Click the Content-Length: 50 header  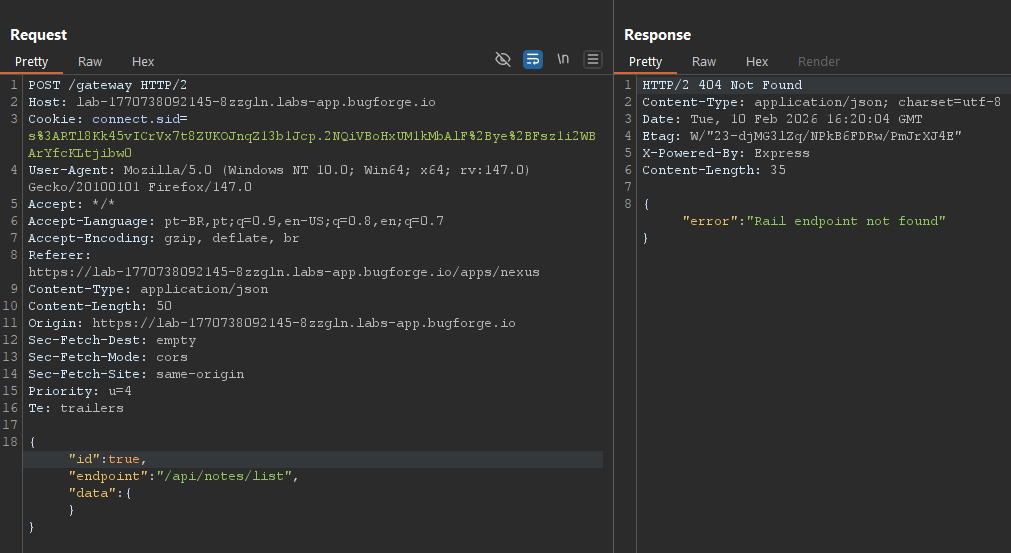100,306
